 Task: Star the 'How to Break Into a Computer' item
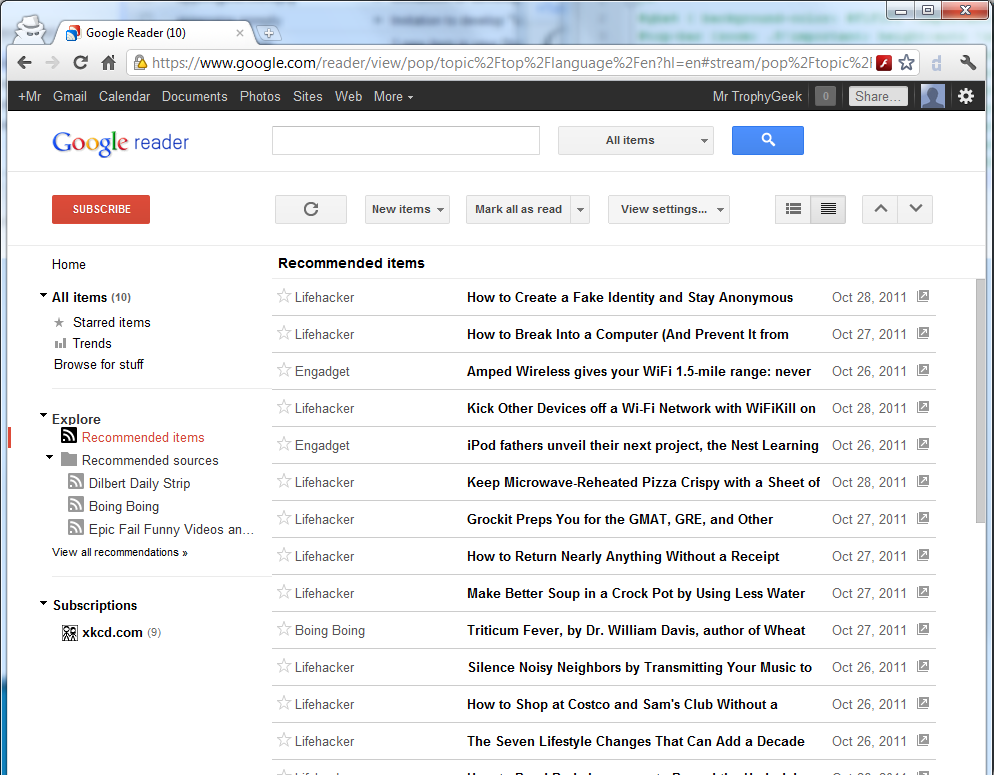[284, 333]
